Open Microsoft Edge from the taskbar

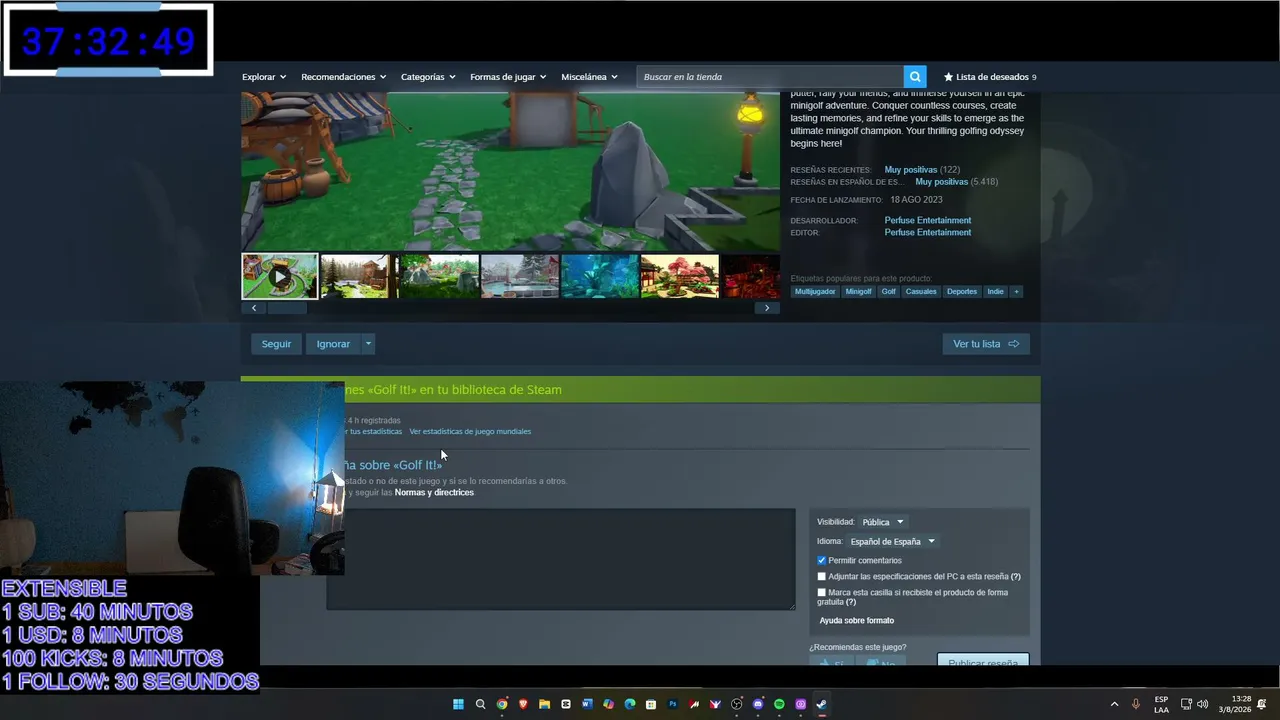coord(630,704)
